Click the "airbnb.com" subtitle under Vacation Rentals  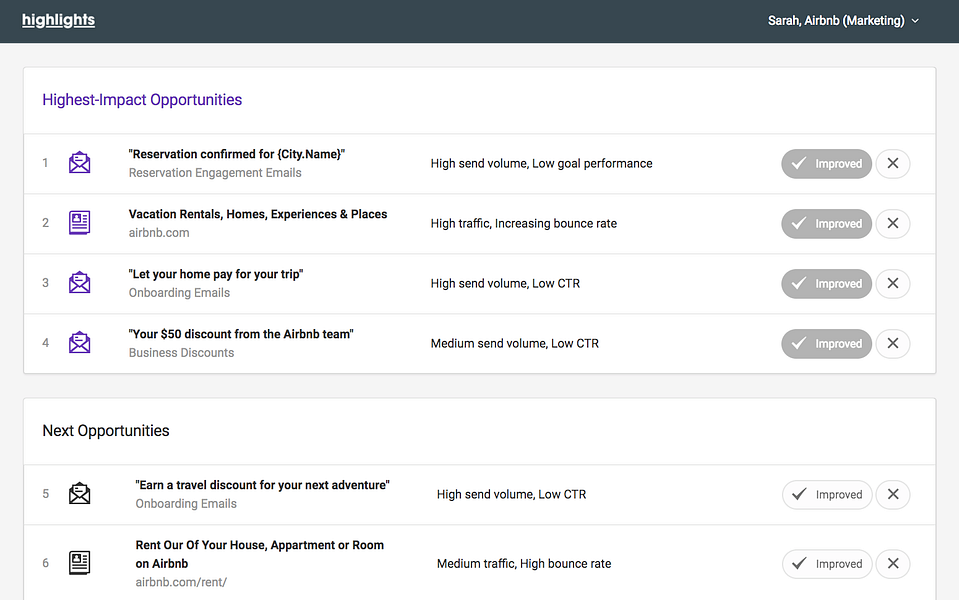[x=159, y=232]
